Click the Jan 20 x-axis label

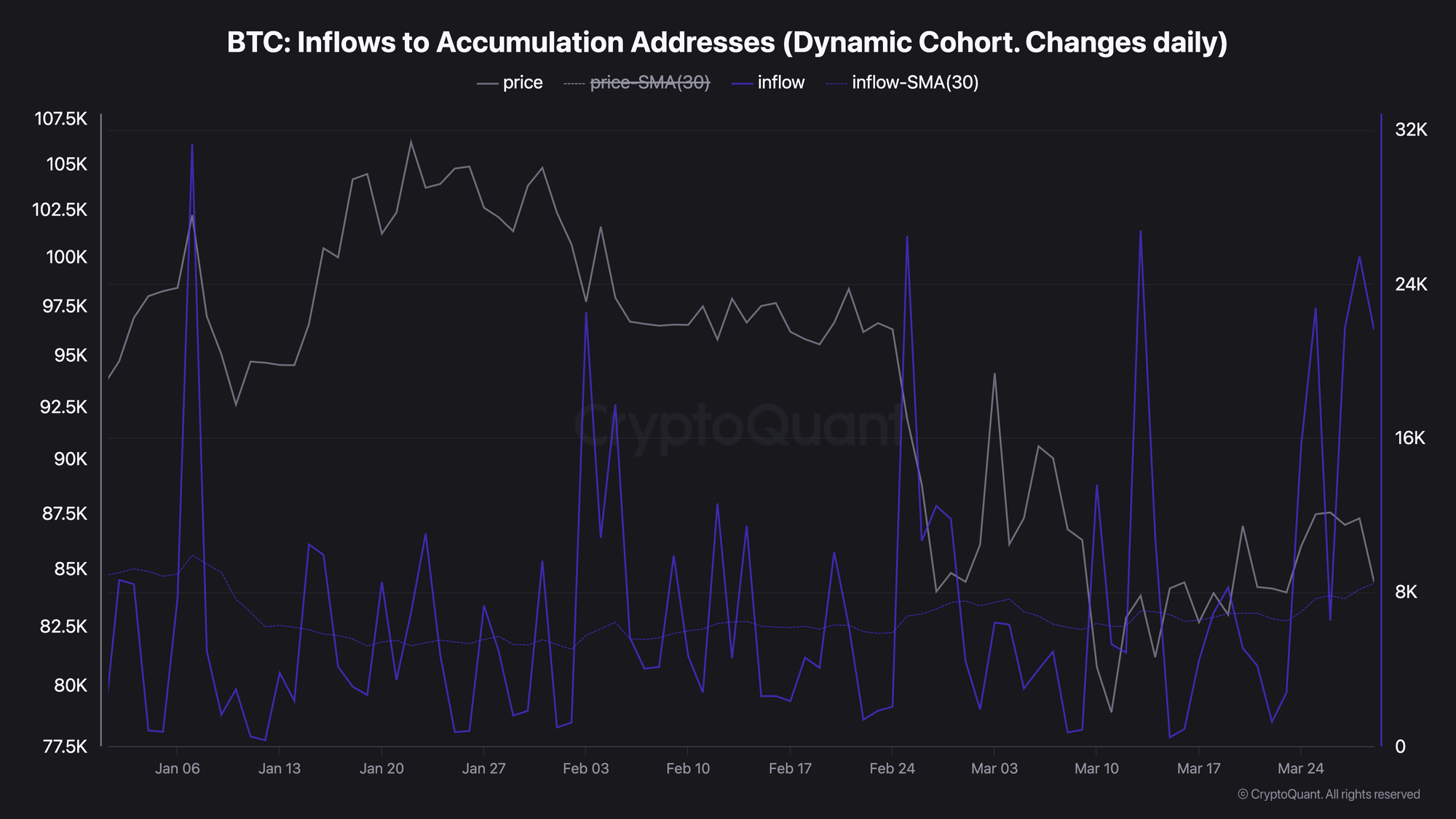point(381,769)
